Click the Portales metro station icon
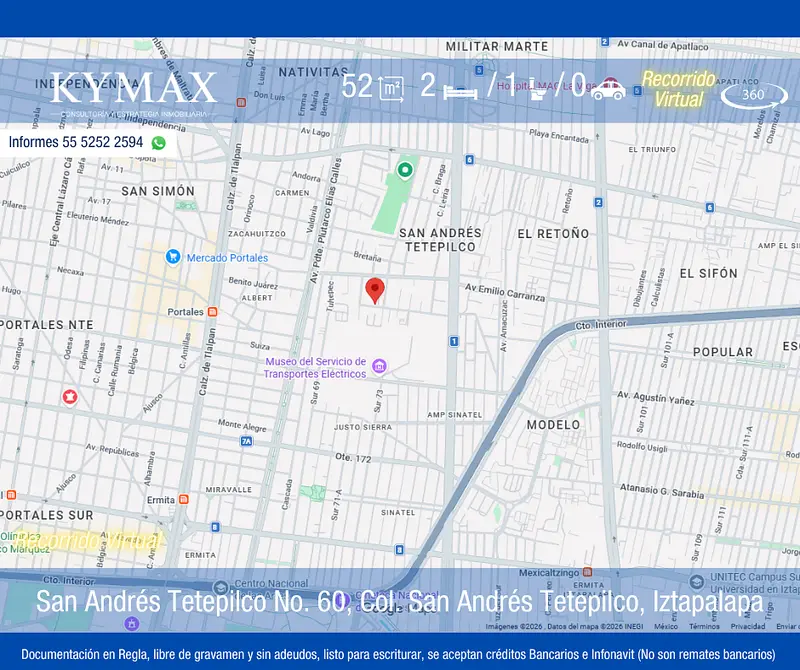The height and width of the screenshot is (670, 800). point(213,312)
